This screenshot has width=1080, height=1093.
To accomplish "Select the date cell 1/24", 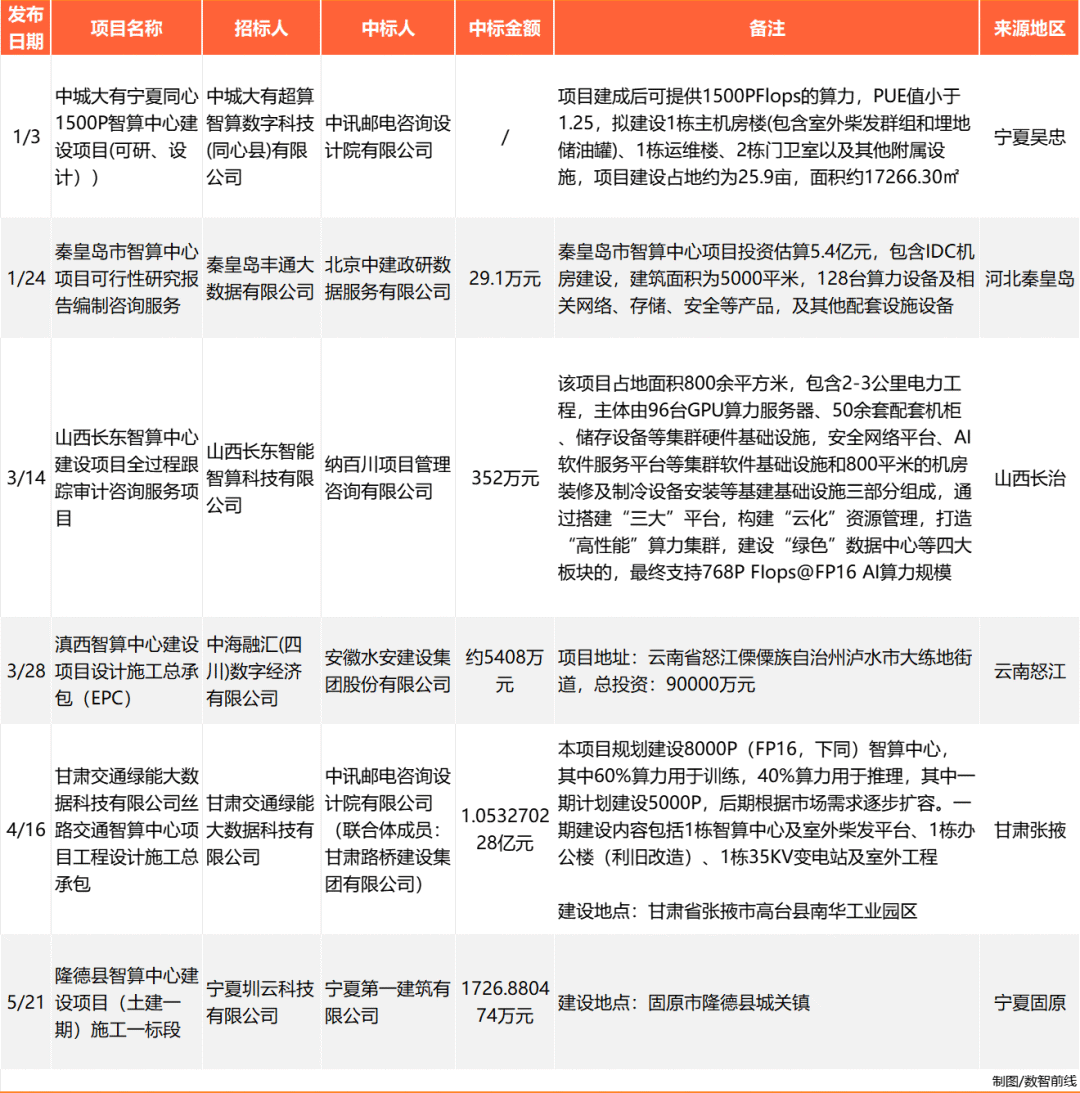I will click(26, 278).
